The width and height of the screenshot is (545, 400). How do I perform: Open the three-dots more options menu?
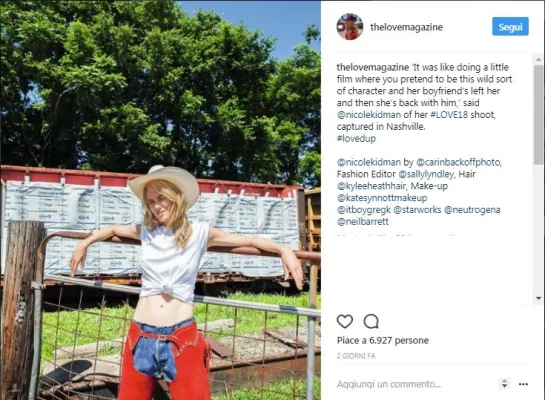pyautogui.click(x=523, y=384)
